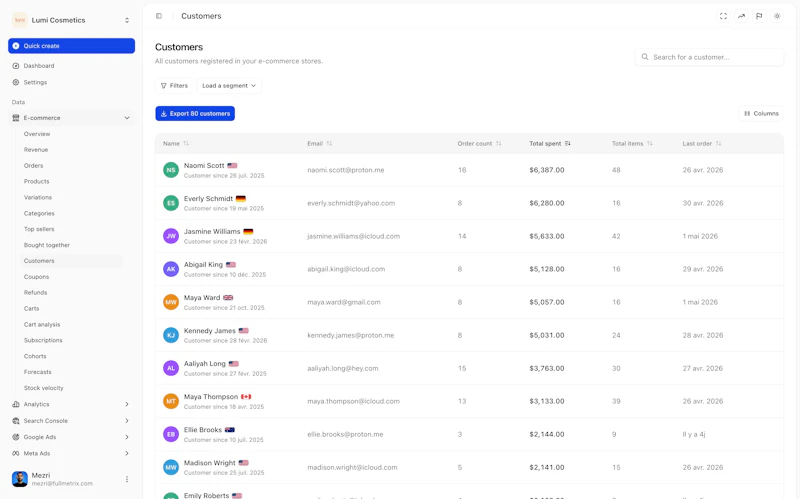Click the Google Ads icon

[x=16, y=437]
